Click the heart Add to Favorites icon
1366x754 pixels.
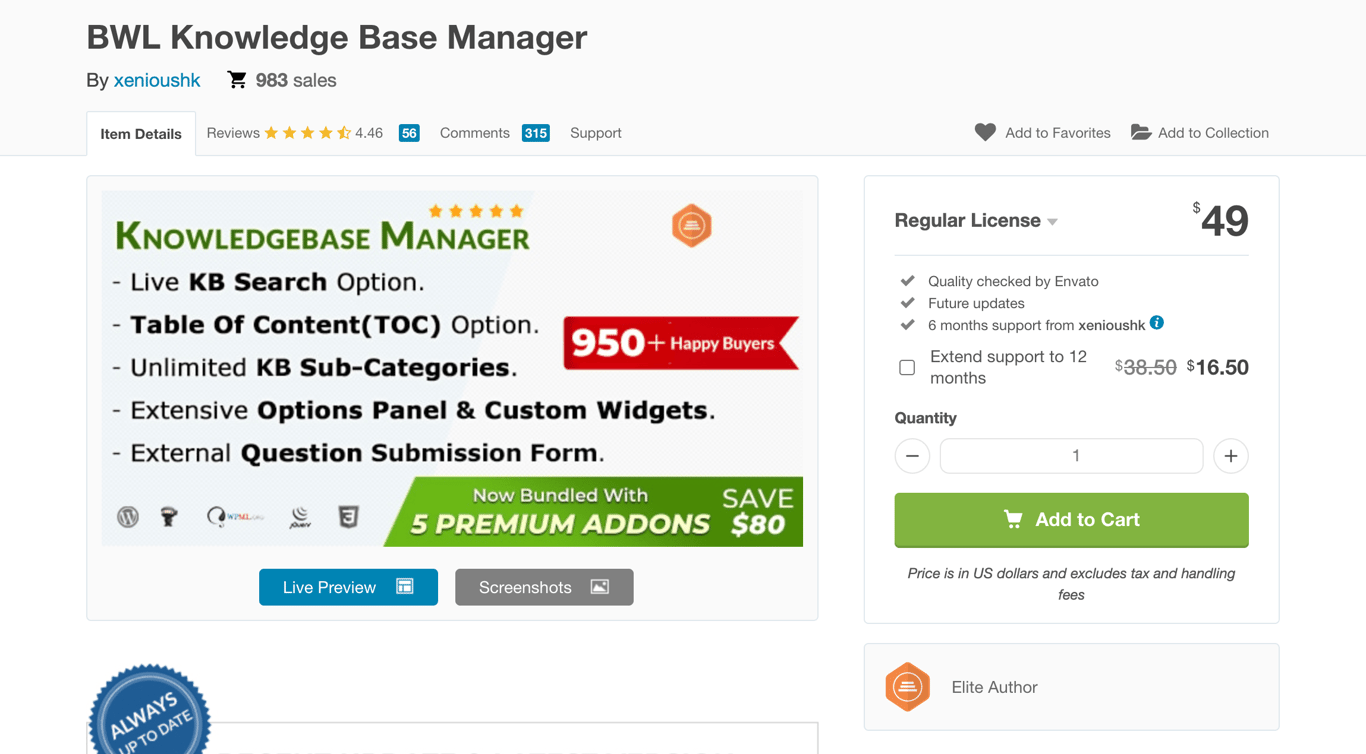(x=985, y=132)
